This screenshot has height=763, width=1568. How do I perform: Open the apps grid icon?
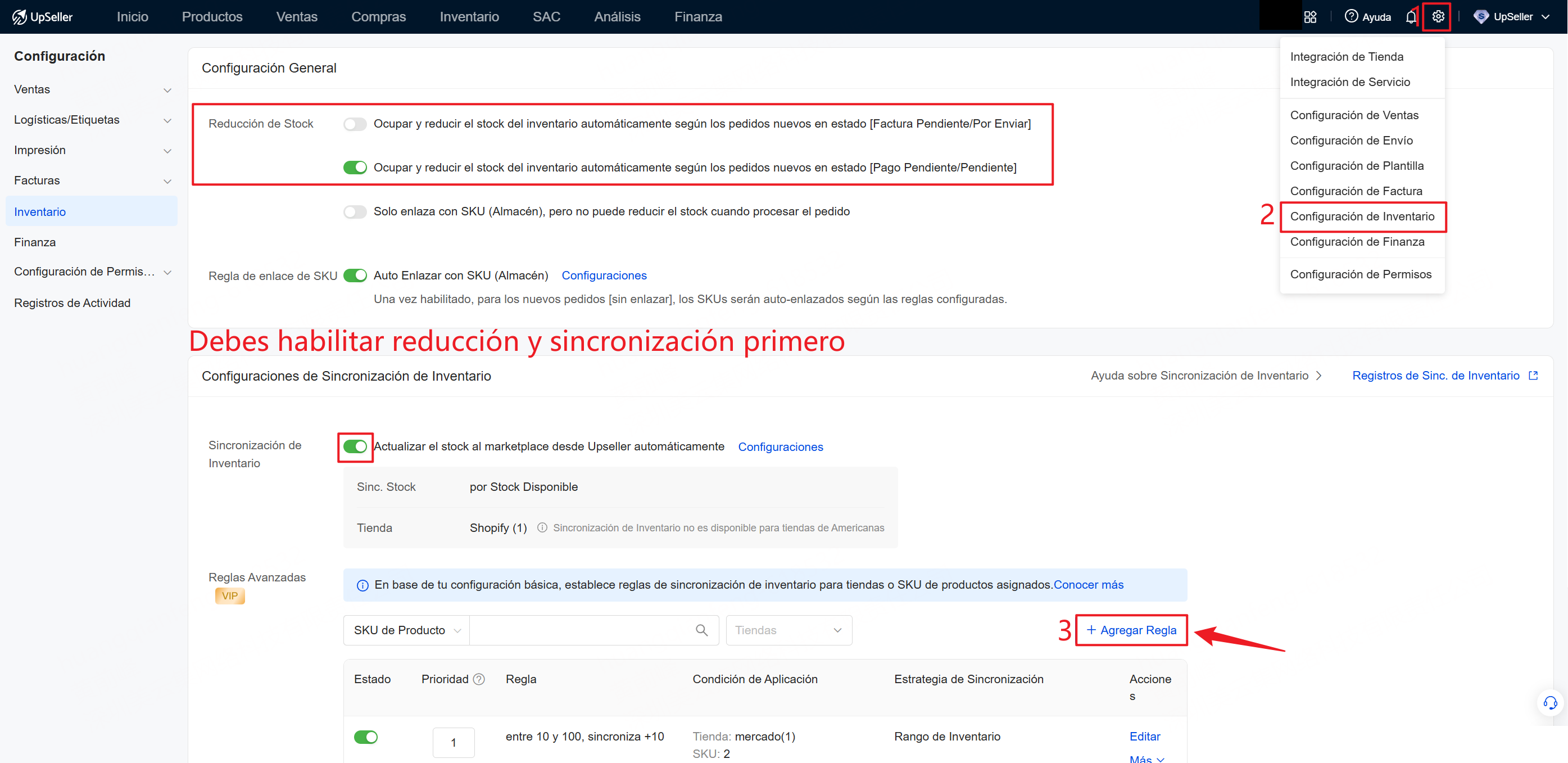coord(1310,16)
